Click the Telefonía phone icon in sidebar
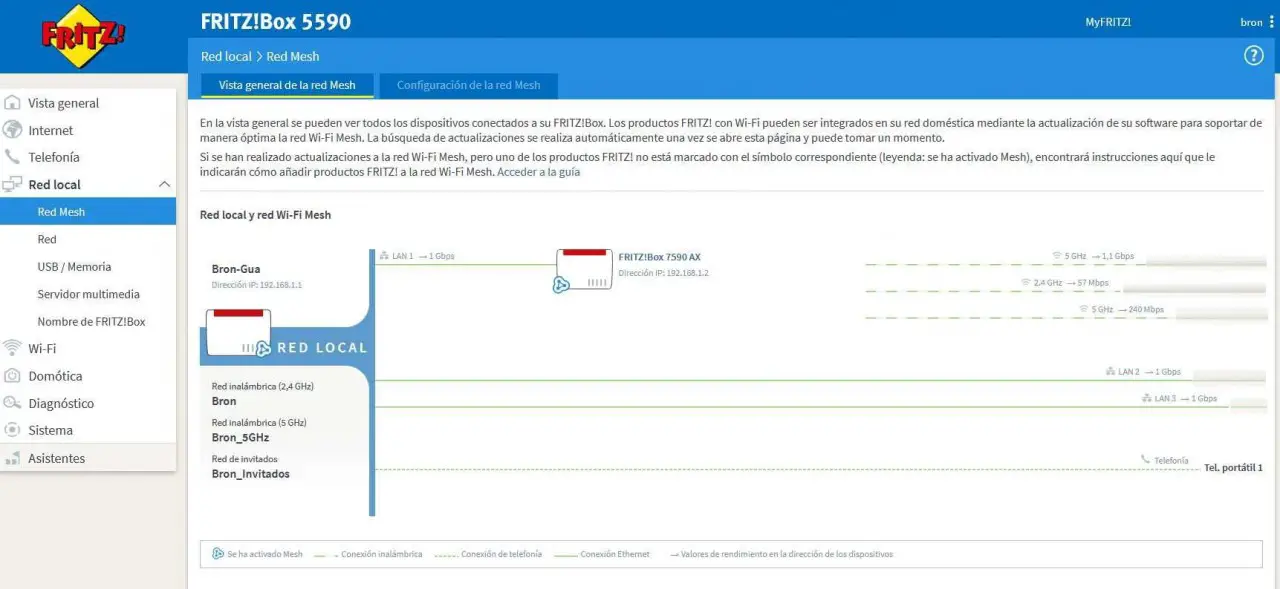 click(13, 157)
